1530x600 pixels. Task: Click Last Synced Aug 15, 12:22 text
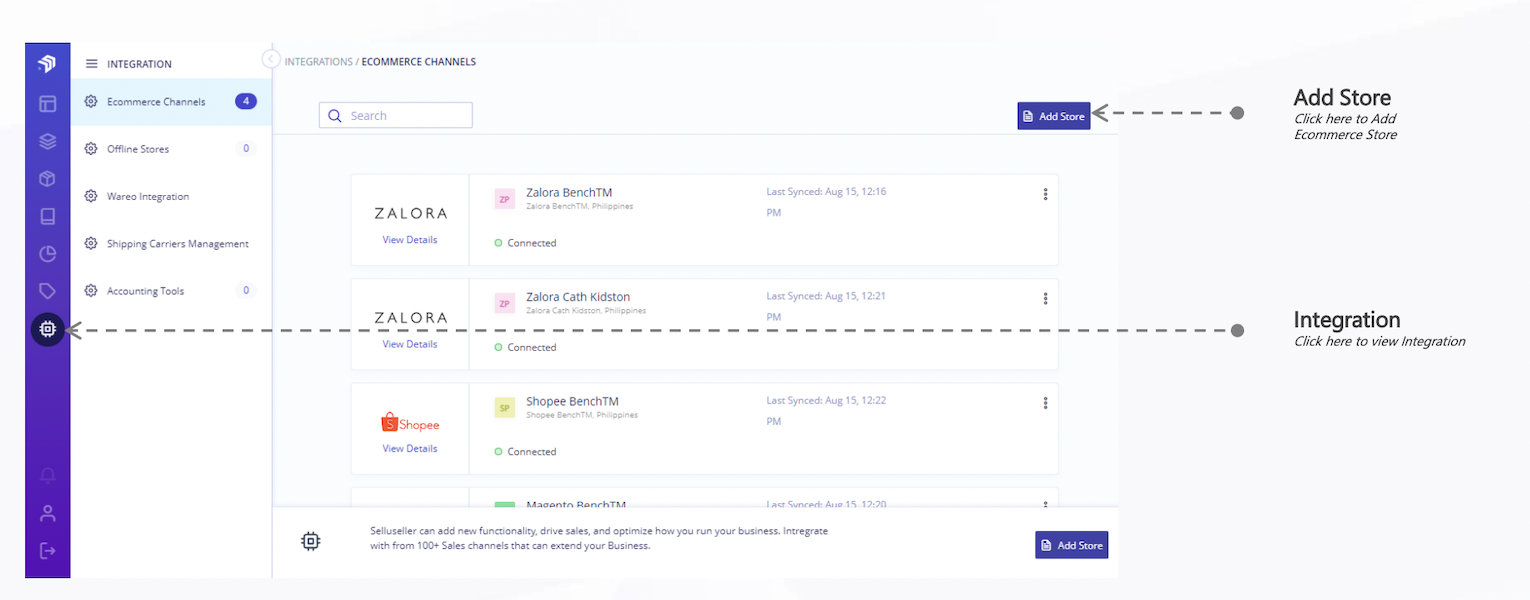pyautogui.click(x=826, y=410)
